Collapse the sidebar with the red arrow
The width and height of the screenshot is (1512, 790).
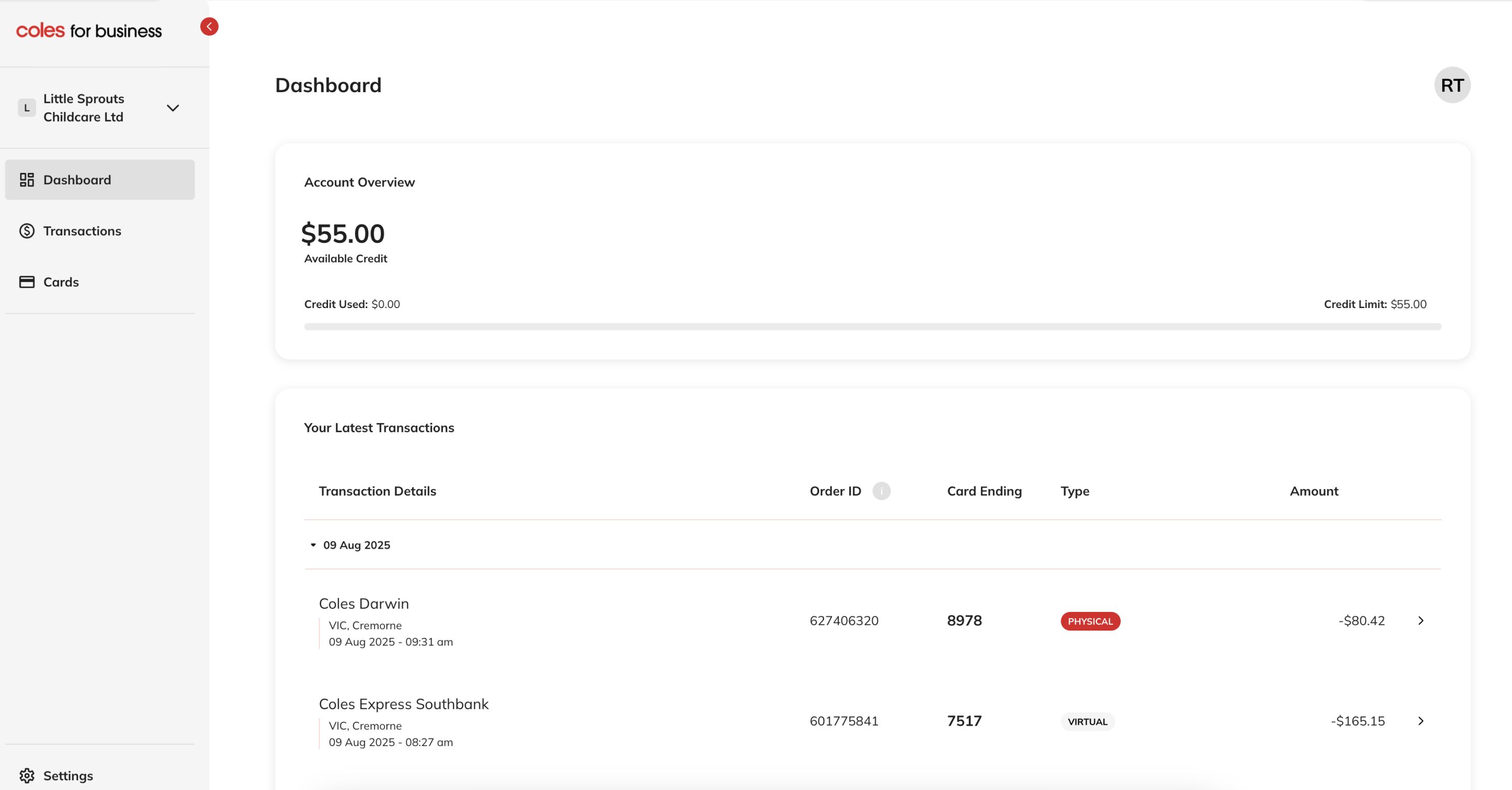(x=209, y=26)
